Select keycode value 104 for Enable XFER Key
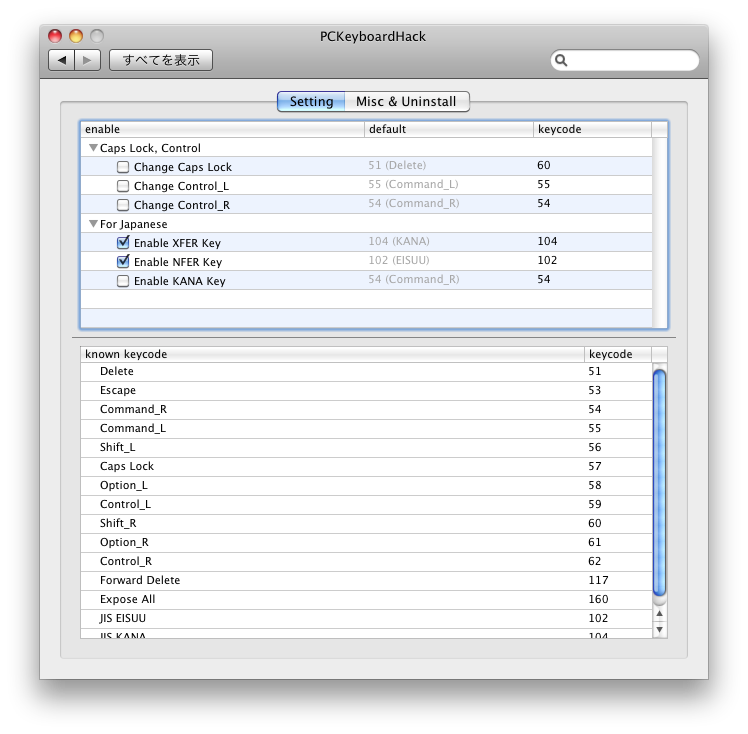Image resolution: width=748 pixels, height=734 pixels. click(547, 241)
